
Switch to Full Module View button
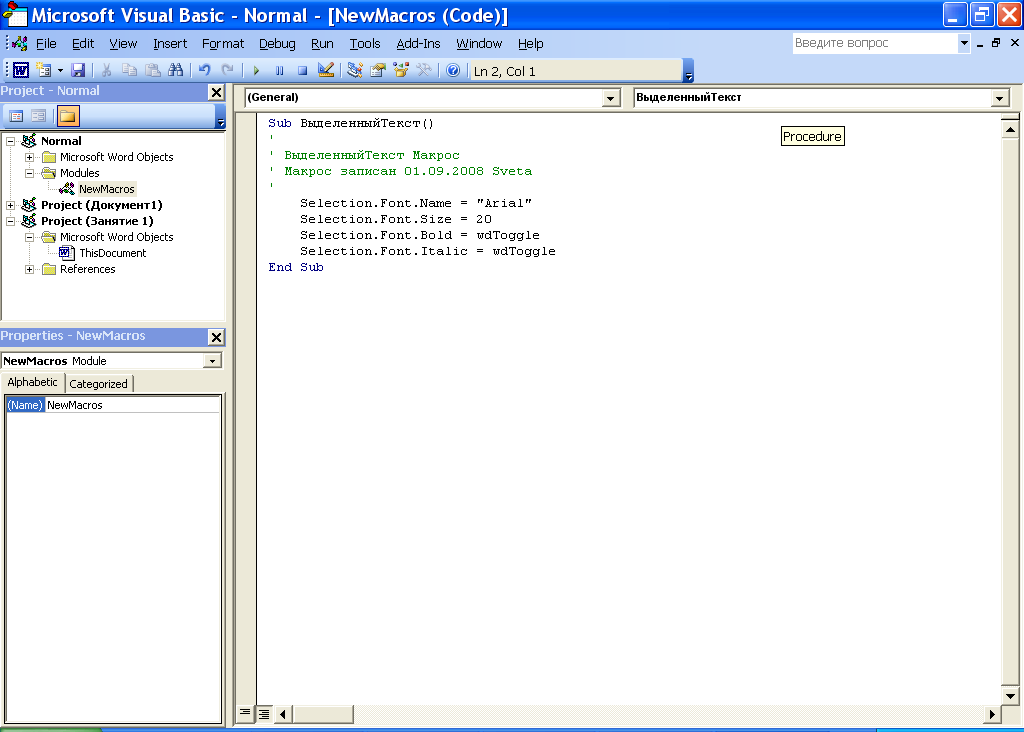264,714
